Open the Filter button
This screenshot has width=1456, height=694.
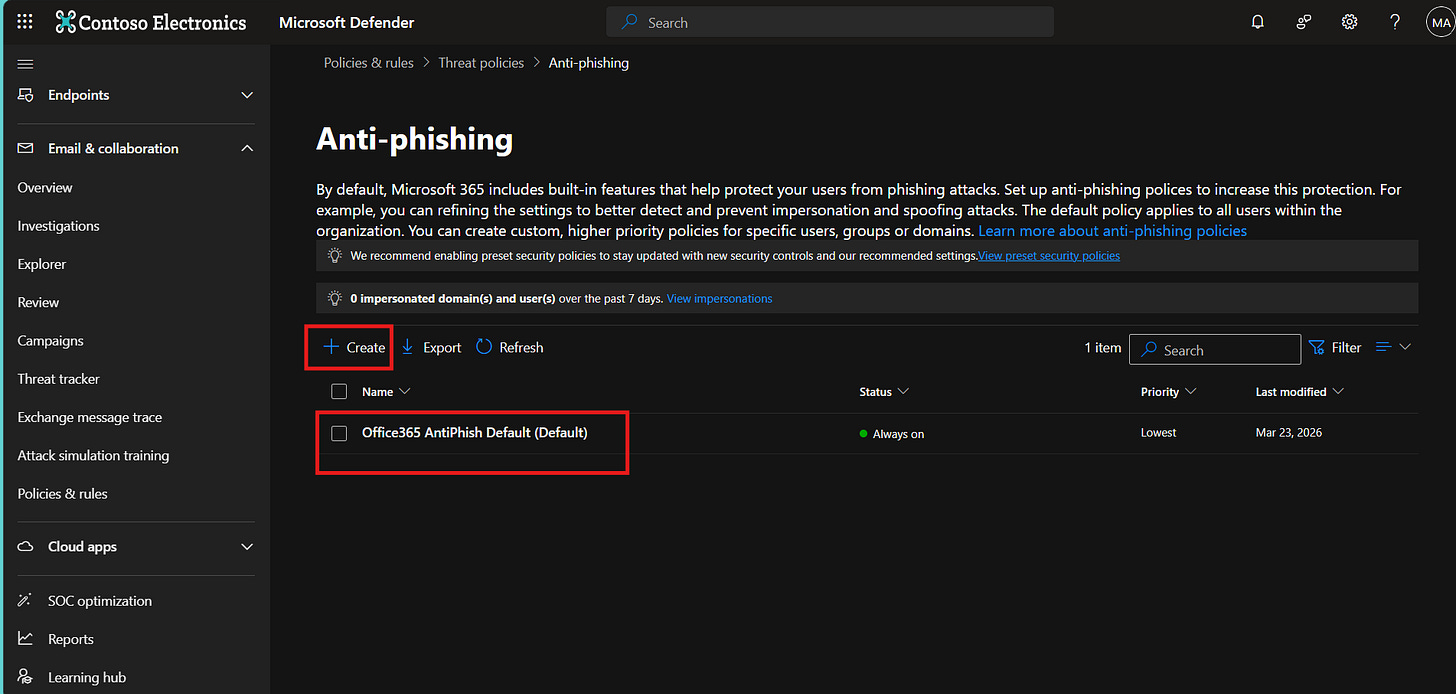coord(1335,348)
